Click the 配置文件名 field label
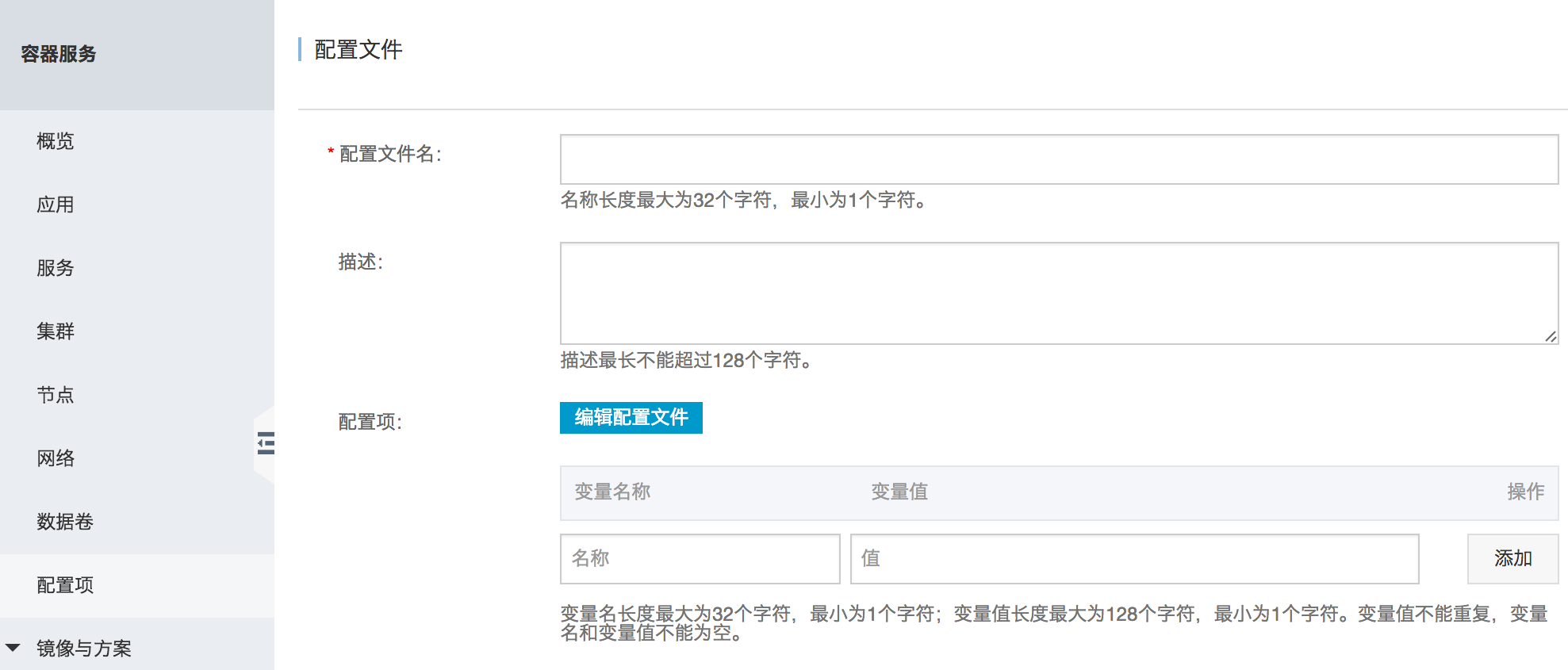 coord(390,154)
